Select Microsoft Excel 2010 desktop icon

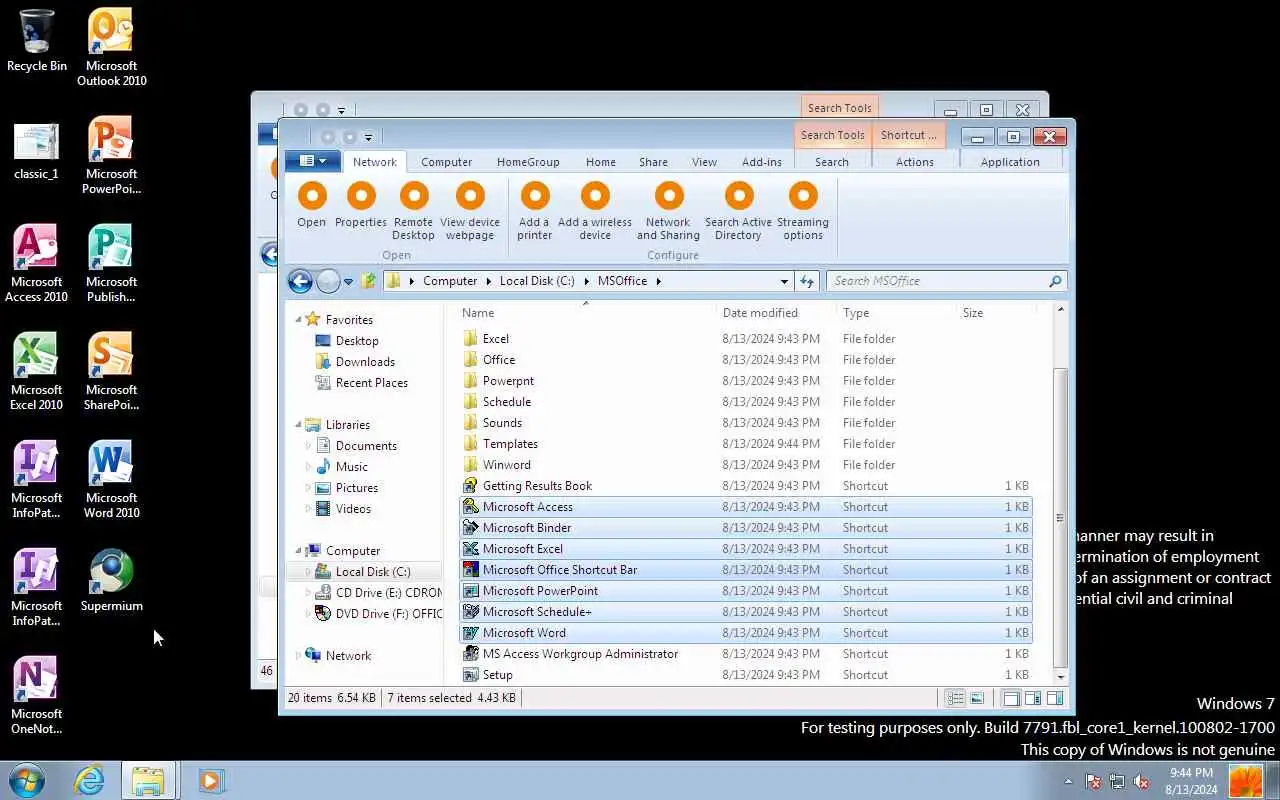(x=37, y=372)
